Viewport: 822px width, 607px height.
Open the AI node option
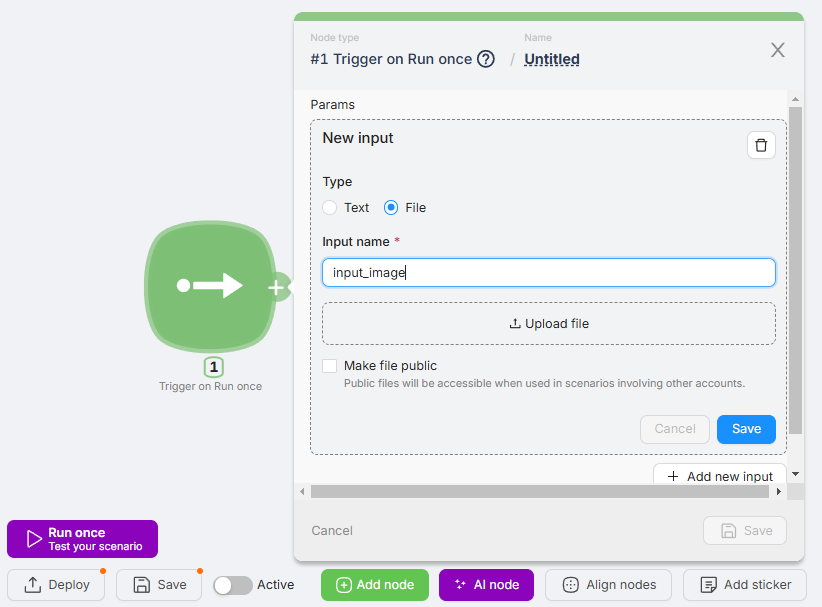[x=486, y=585]
